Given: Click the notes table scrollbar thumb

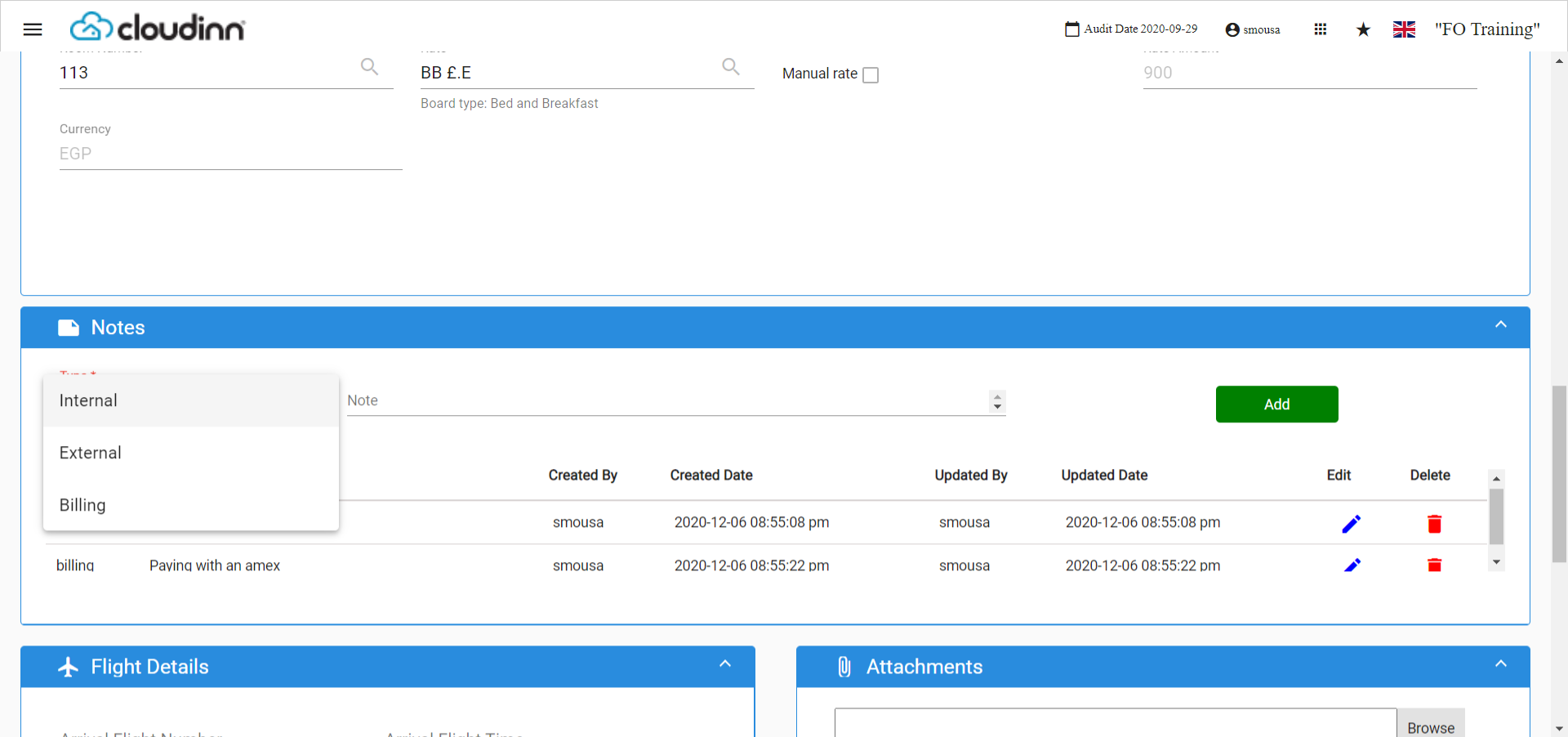Looking at the screenshot, I should point(1496,516).
